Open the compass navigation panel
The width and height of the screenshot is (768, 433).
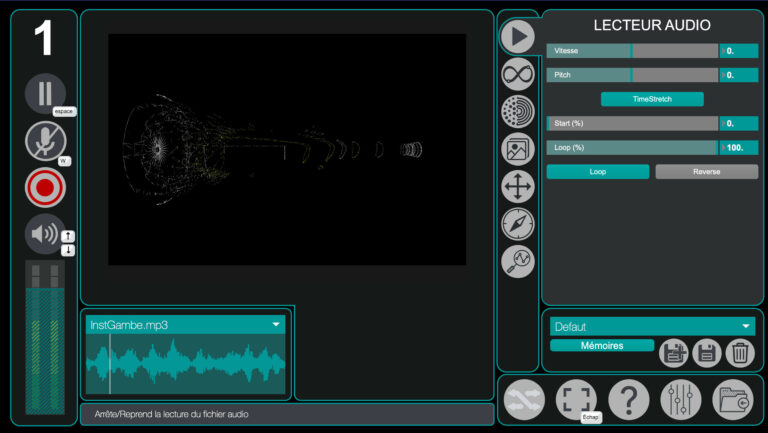517,224
